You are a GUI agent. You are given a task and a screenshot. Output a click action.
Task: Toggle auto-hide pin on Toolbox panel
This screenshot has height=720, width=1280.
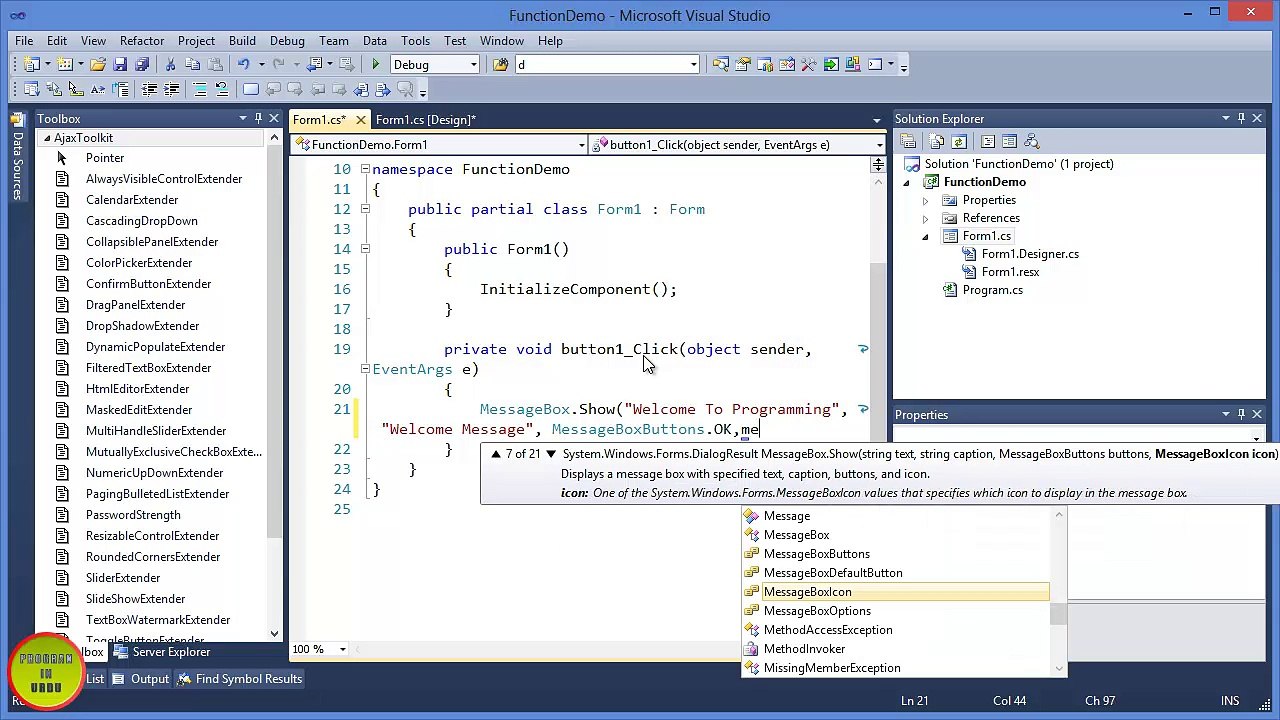tap(258, 119)
